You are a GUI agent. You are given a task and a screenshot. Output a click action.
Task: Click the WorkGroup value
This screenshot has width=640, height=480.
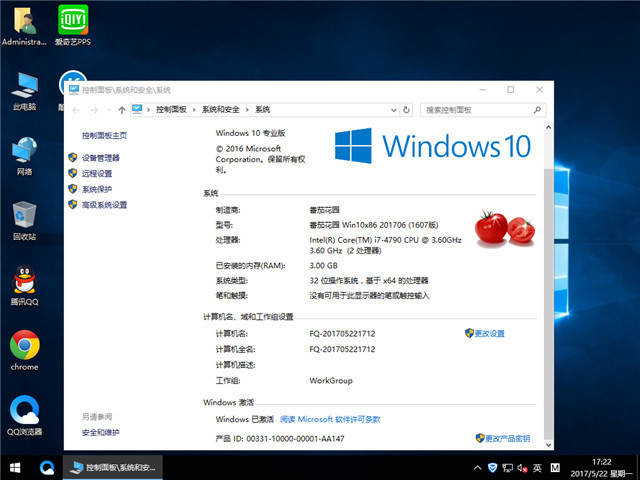pyautogui.click(x=331, y=380)
